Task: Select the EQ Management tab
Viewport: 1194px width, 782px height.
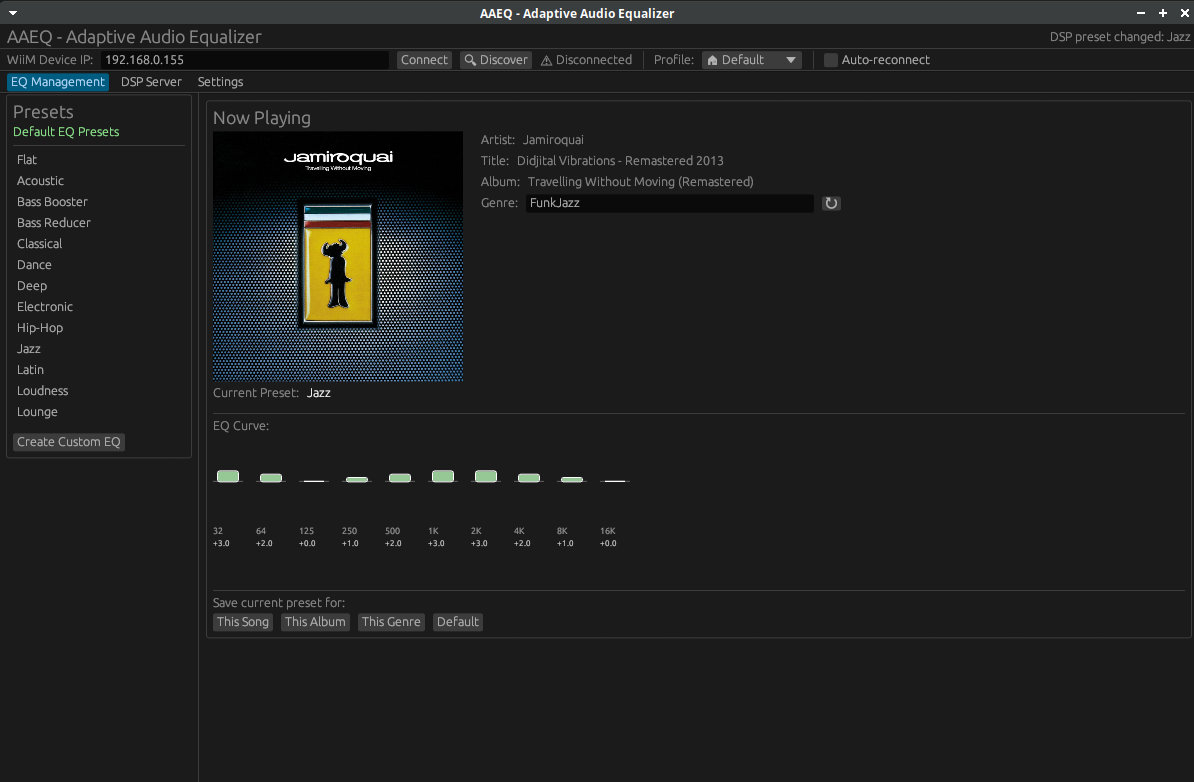Action: coord(58,82)
